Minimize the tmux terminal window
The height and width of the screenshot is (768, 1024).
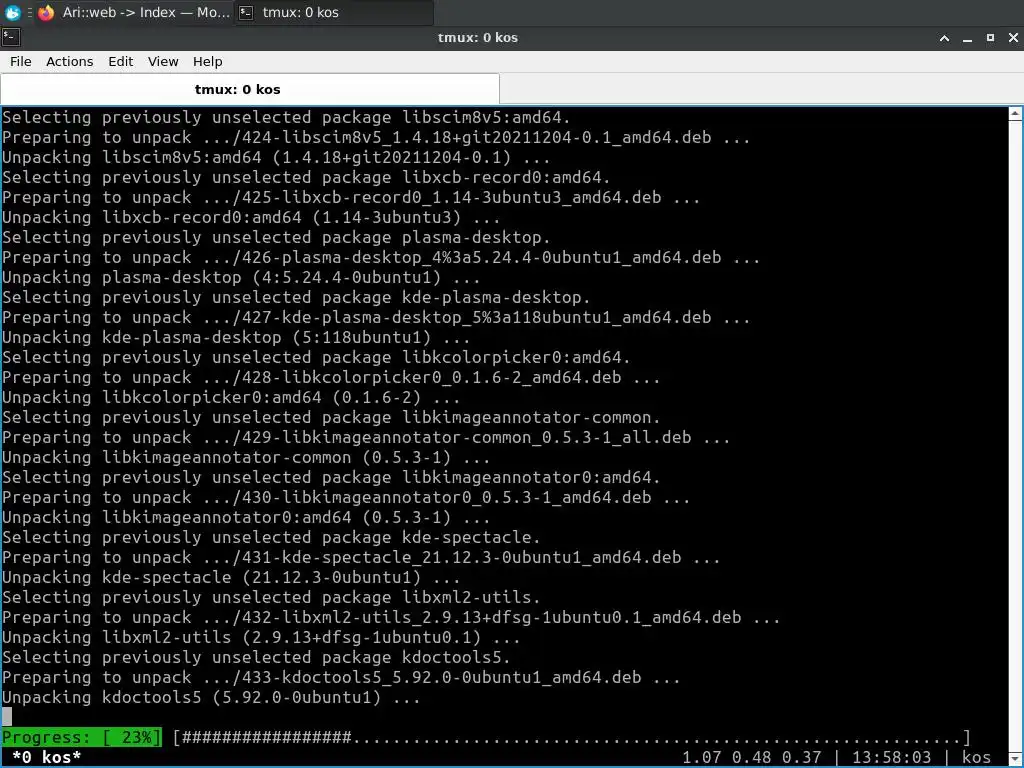967,38
